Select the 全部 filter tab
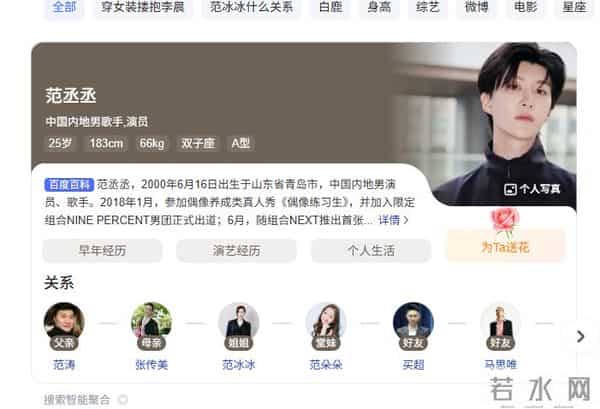This screenshot has width=600, height=409. click(64, 8)
